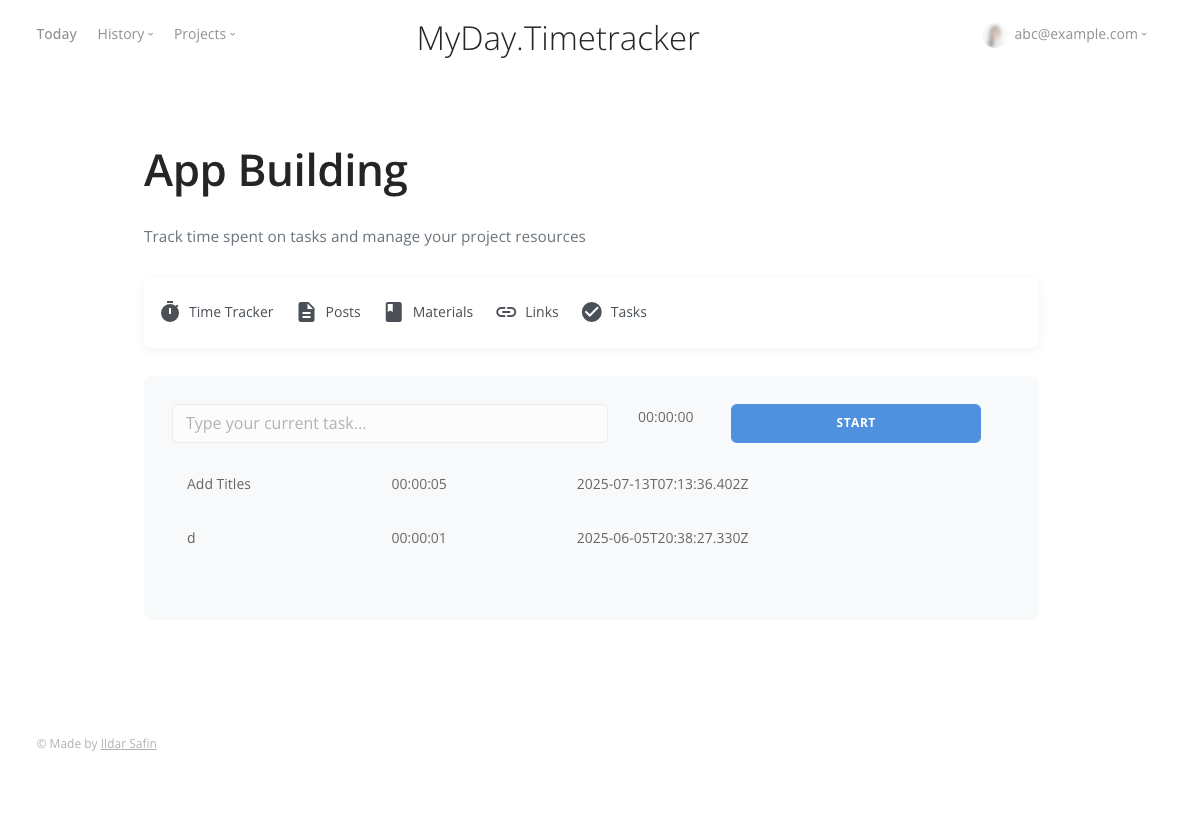Image resolution: width=1182 pixels, height=820 pixels.
Task: Click the 00:00:00 timer display
Action: [665, 417]
